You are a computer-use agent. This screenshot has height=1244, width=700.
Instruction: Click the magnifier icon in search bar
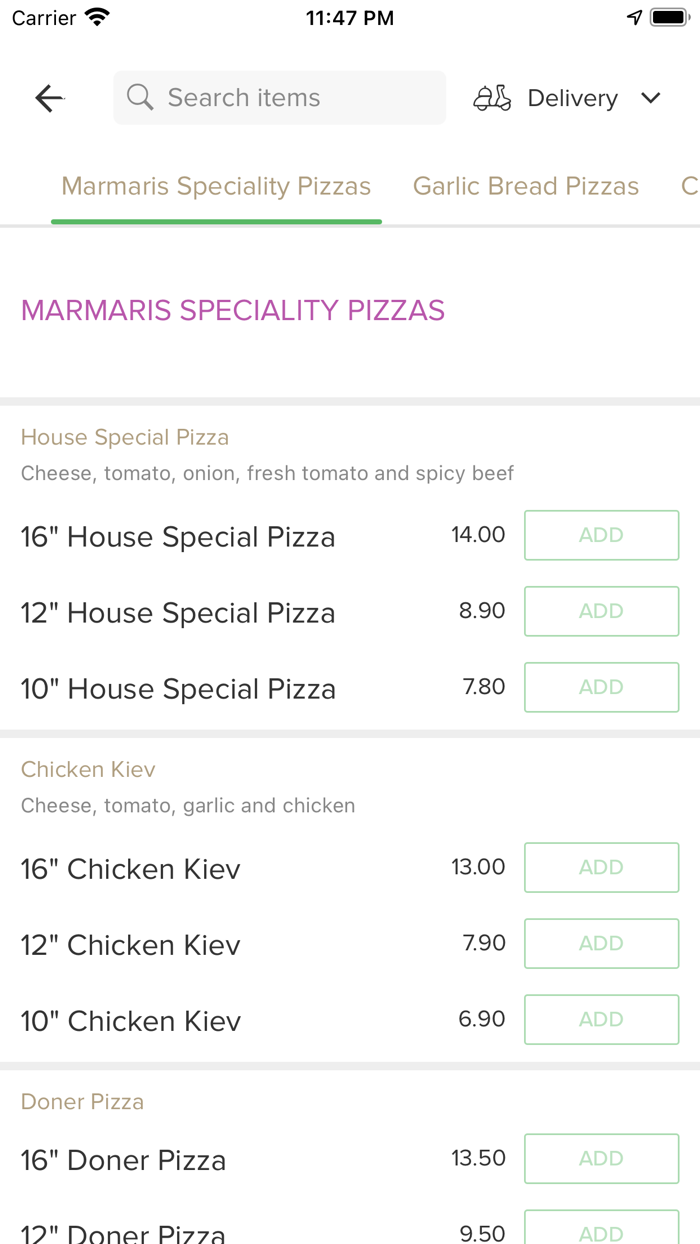pos(139,97)
